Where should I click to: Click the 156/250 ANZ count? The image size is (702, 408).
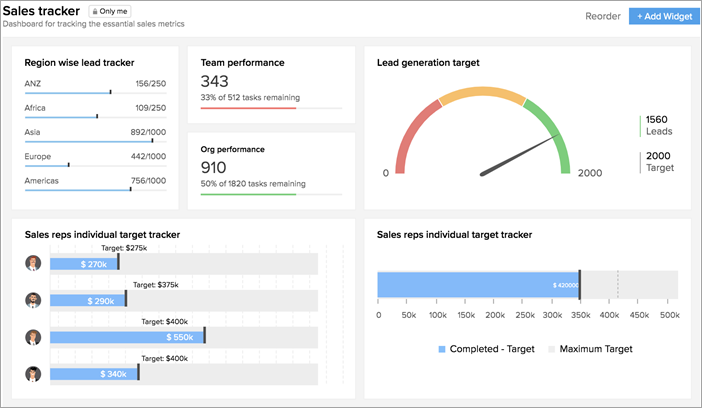[151, 83]
